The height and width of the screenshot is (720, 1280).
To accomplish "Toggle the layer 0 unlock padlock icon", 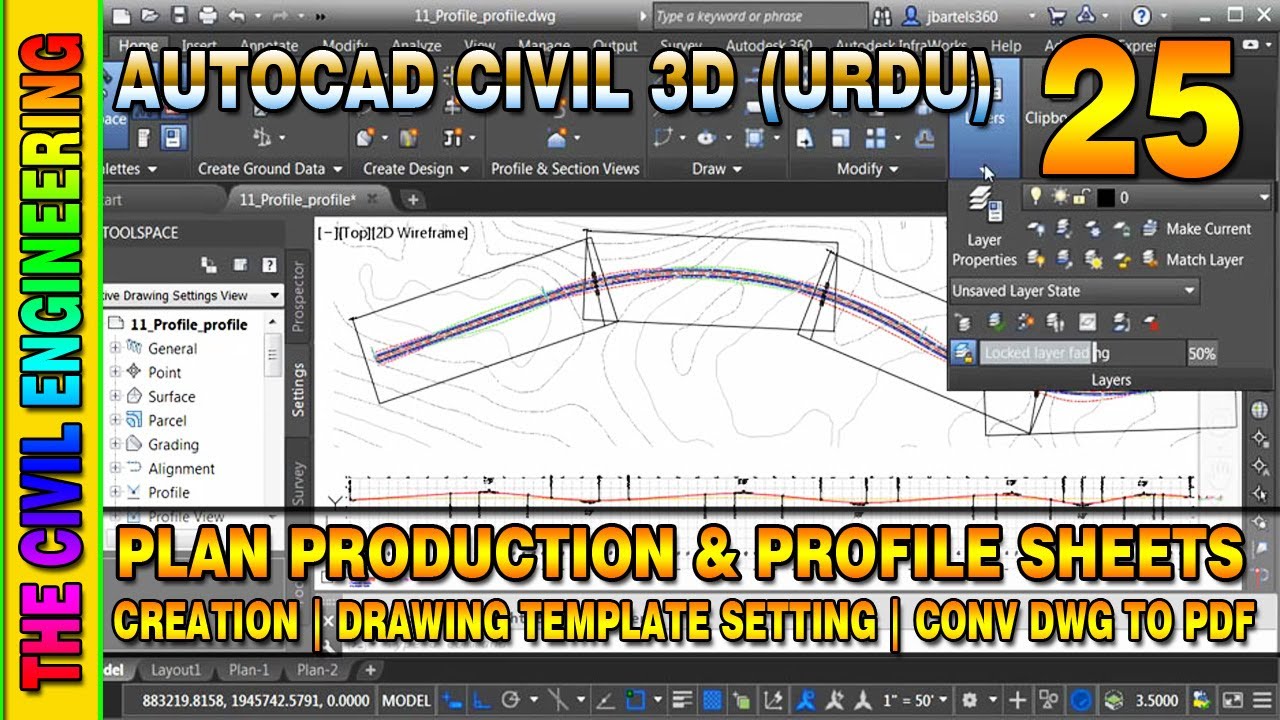I will click(x=1080, y=197).
